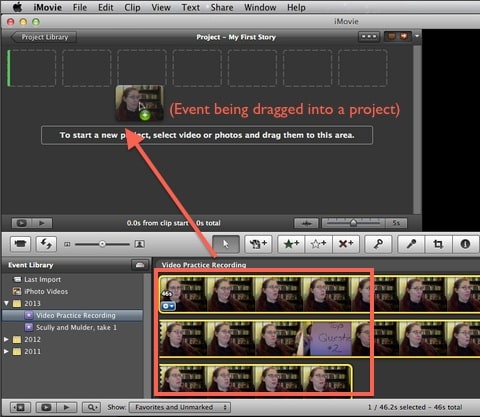Click the project area vertical scrollbar

(x=417, y=130)
